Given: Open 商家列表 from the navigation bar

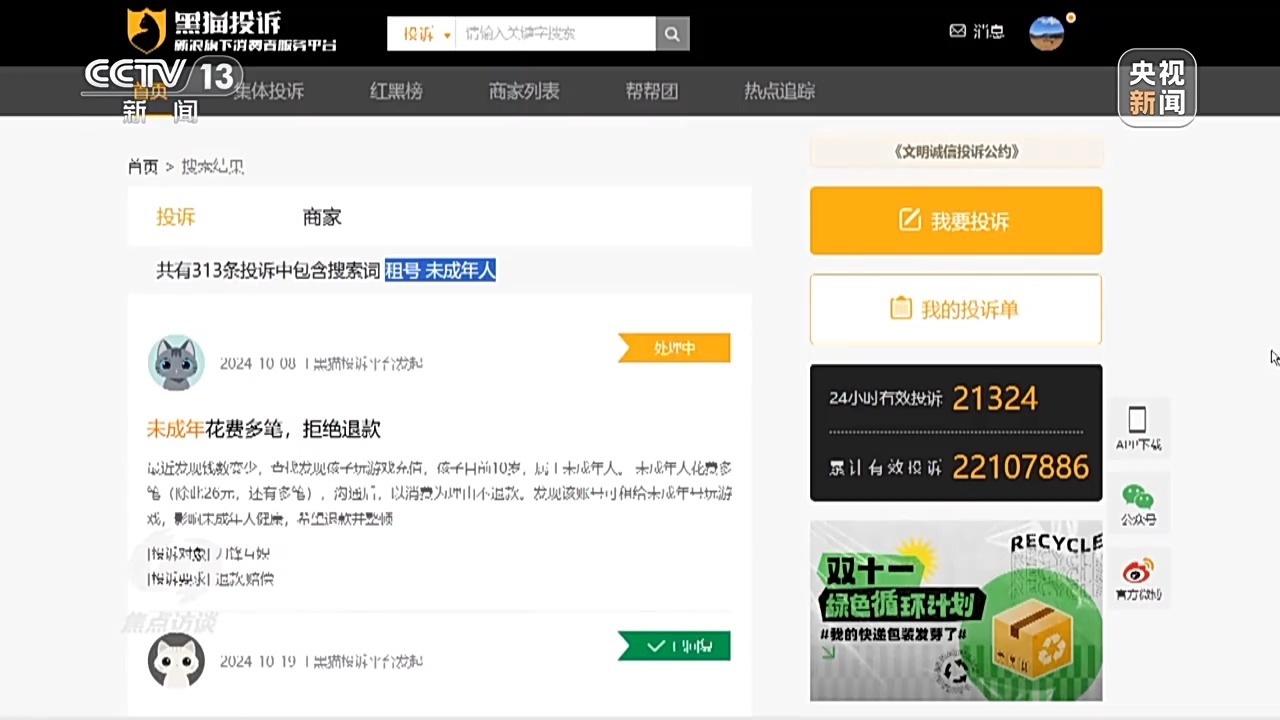Looking at the screenshot, I should pos(523,91).
